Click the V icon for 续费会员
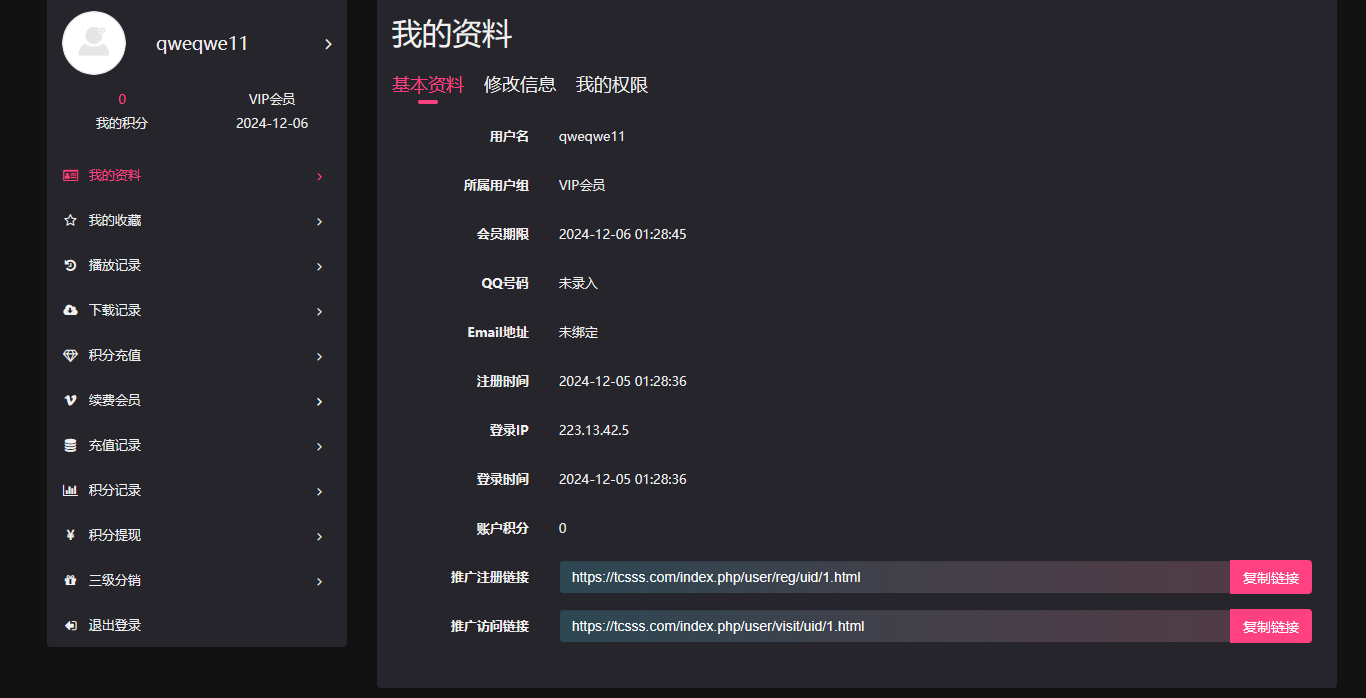The width and height of the screenshot is (1366, 698). click(x=70, y=401)
